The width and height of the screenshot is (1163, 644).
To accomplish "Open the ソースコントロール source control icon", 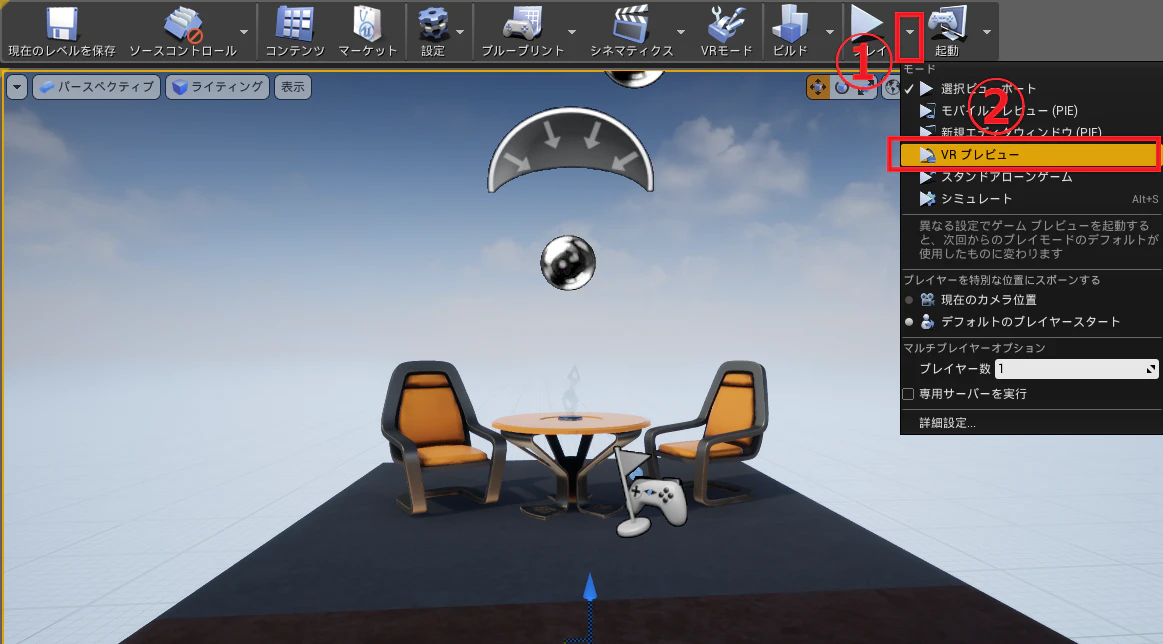I will point(182,24).
